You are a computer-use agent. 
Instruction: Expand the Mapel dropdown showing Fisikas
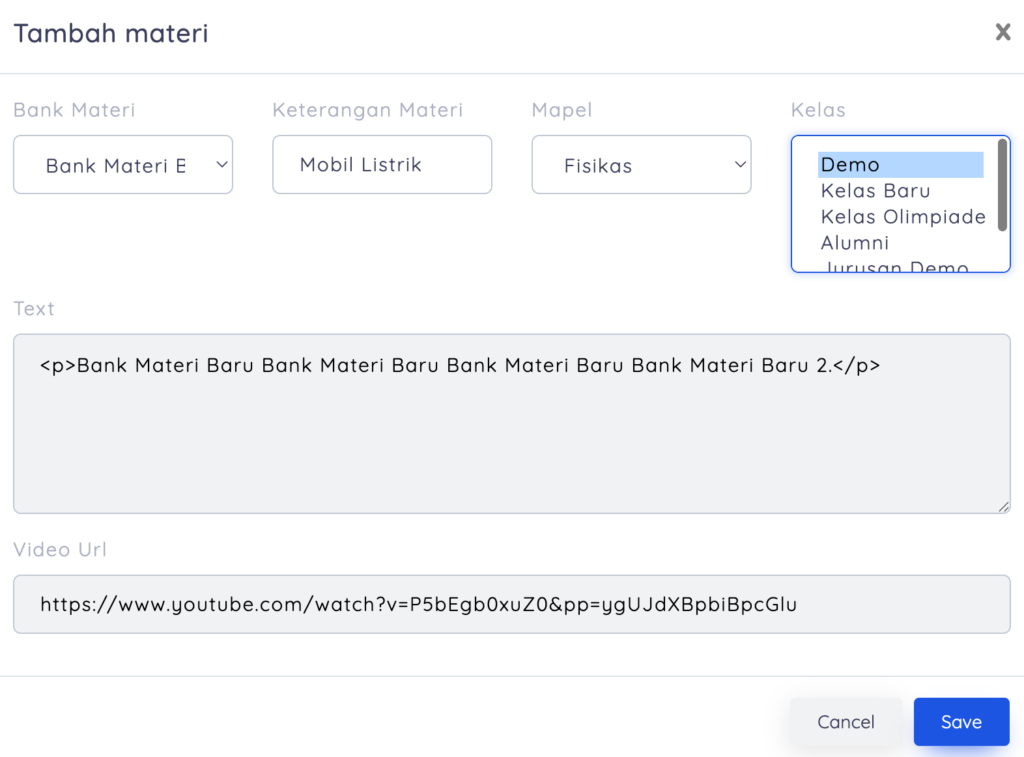(641, 165)
